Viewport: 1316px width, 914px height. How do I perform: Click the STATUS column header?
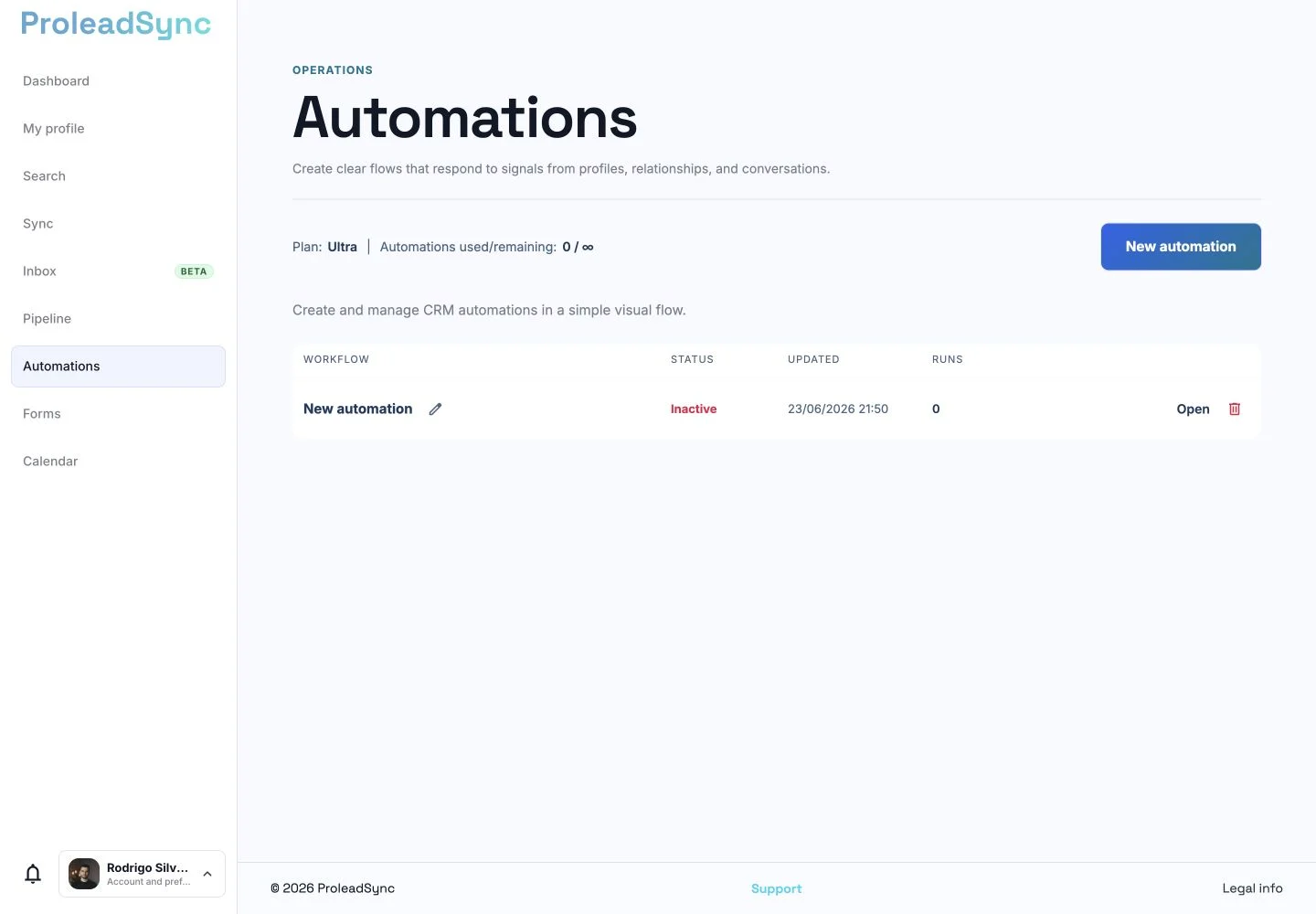click(x=692, y=359)
